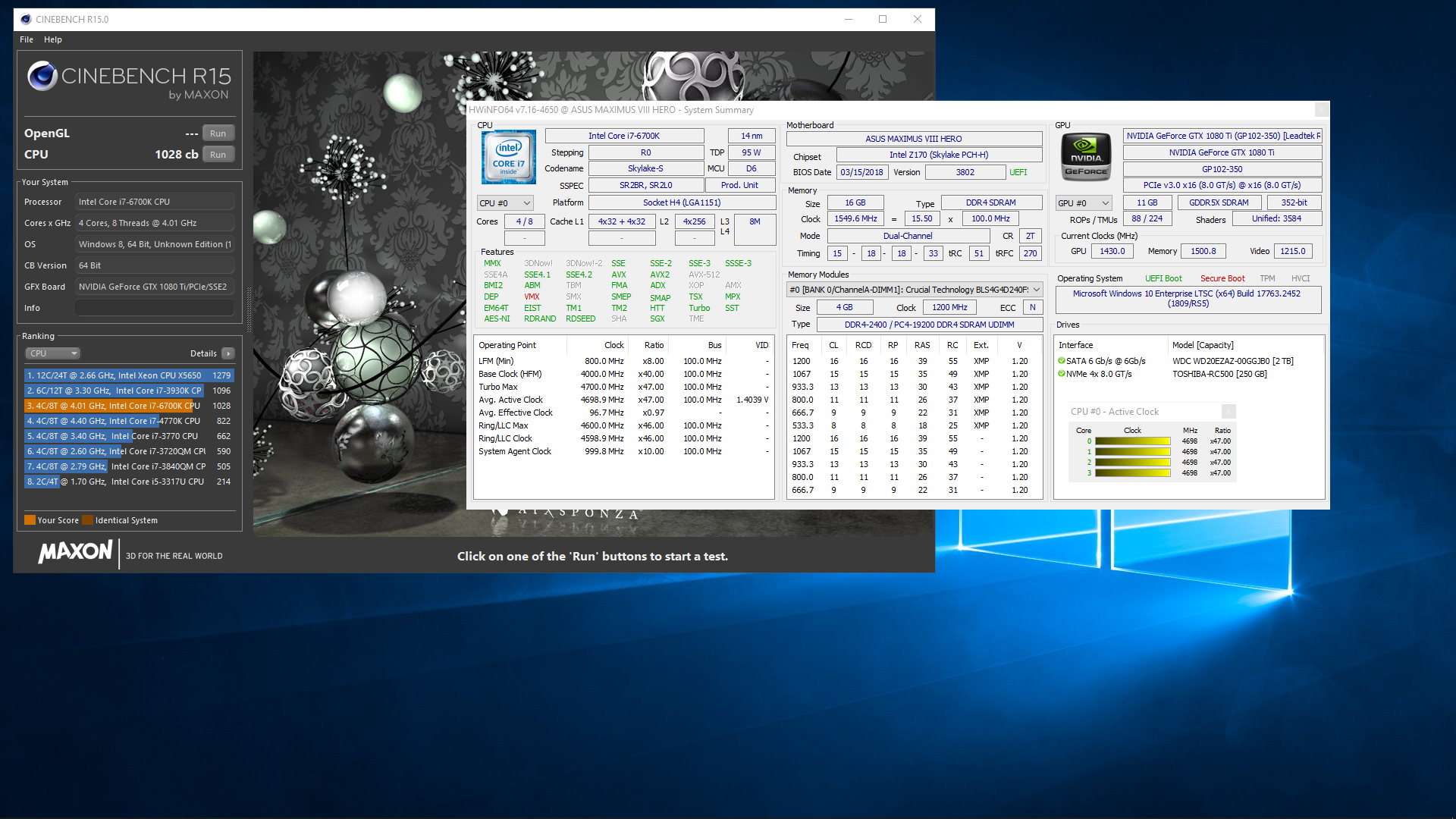Viewport: 1456px width, 819px height.
Task: Click the Prod. Unit field
Action: [x=739, y=185]
